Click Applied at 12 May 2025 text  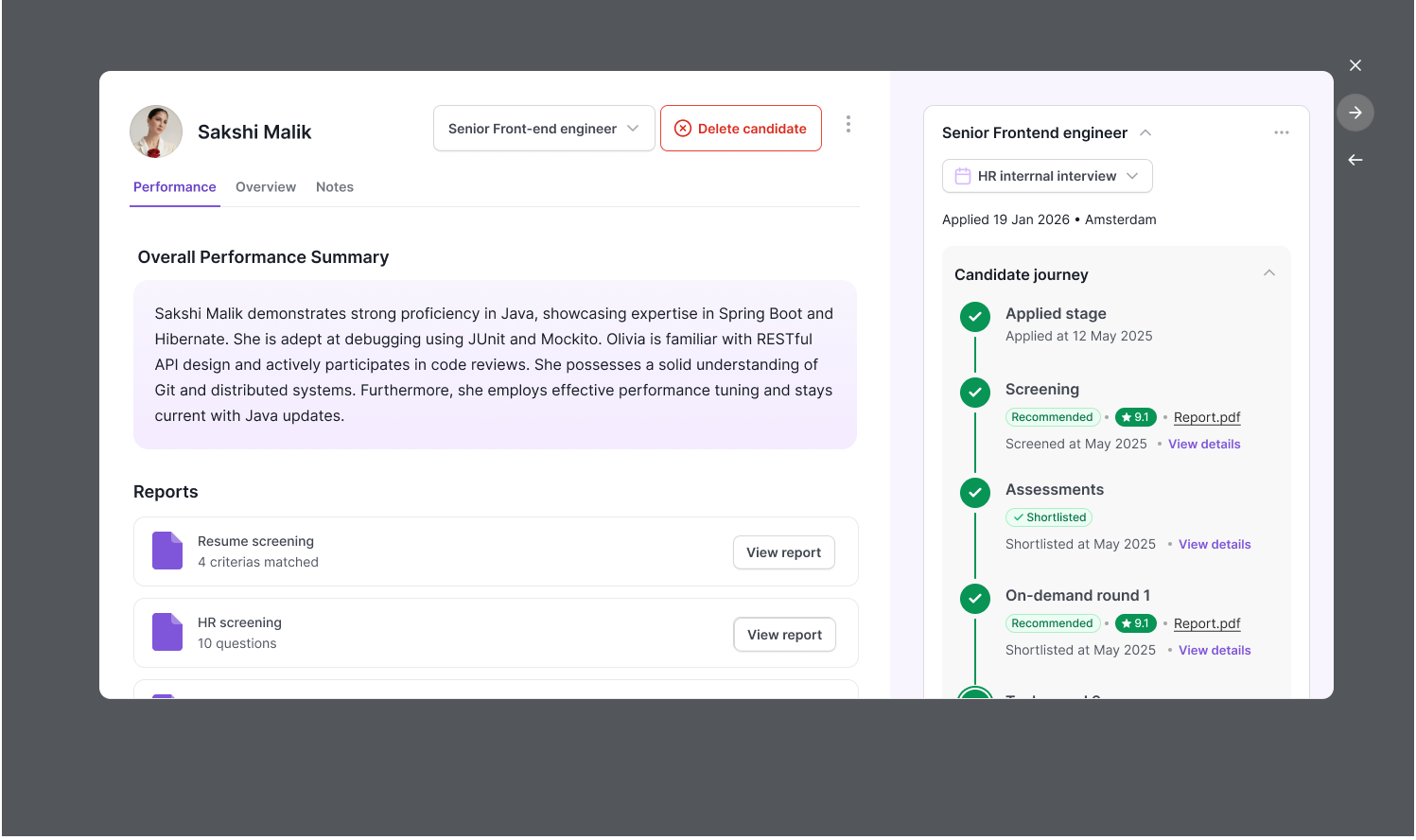[x=1079, y=336]
